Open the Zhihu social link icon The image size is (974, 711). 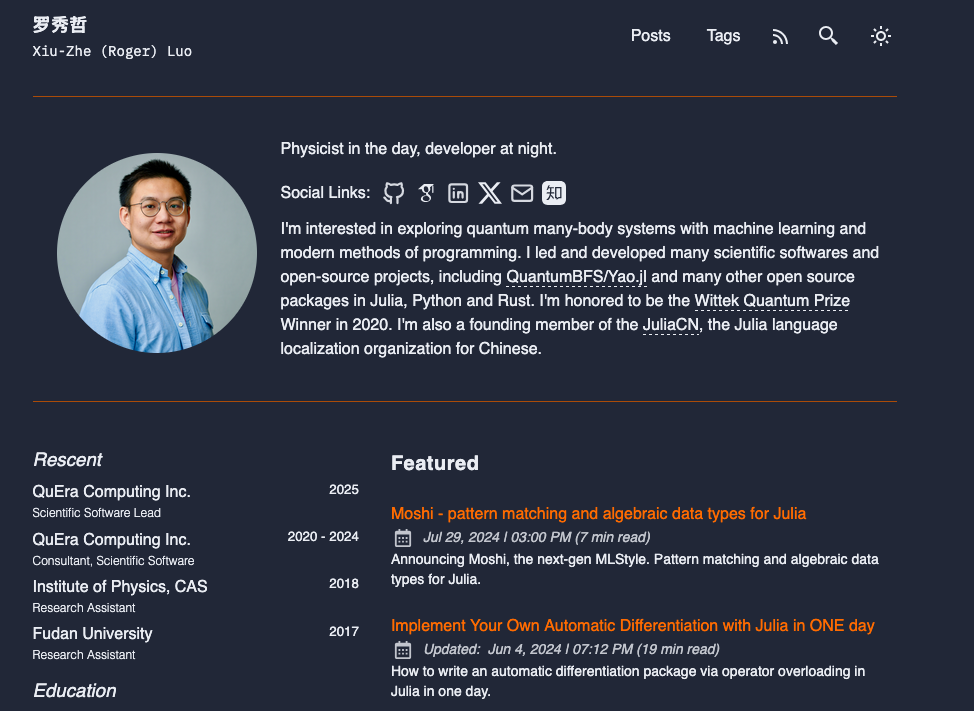click(x=554, y=193)
